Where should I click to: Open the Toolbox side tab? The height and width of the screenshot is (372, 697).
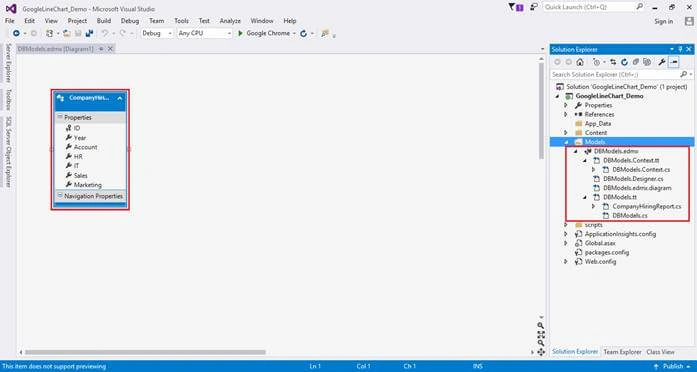pyautogui.click(x=8, y=100)
